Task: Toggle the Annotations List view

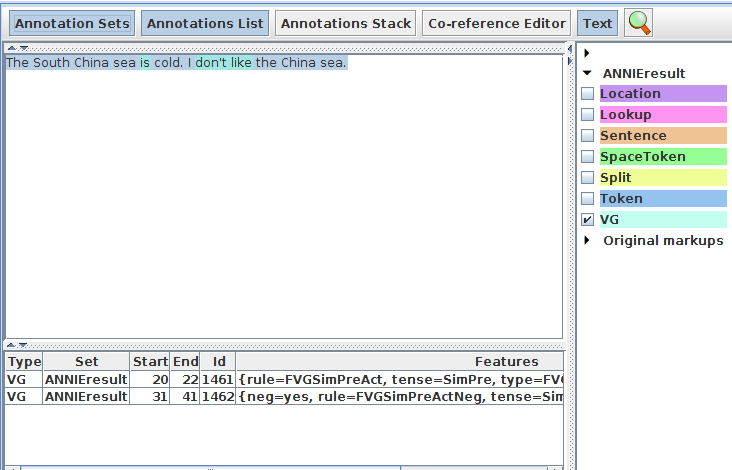Action: point(205,23)
